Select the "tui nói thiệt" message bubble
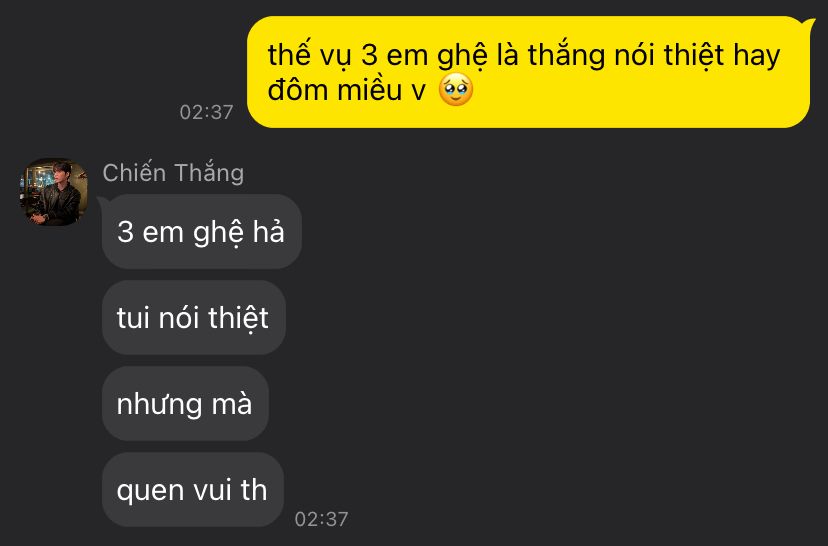828x546 pixels. pyautogui.click(x=194, y=317)
